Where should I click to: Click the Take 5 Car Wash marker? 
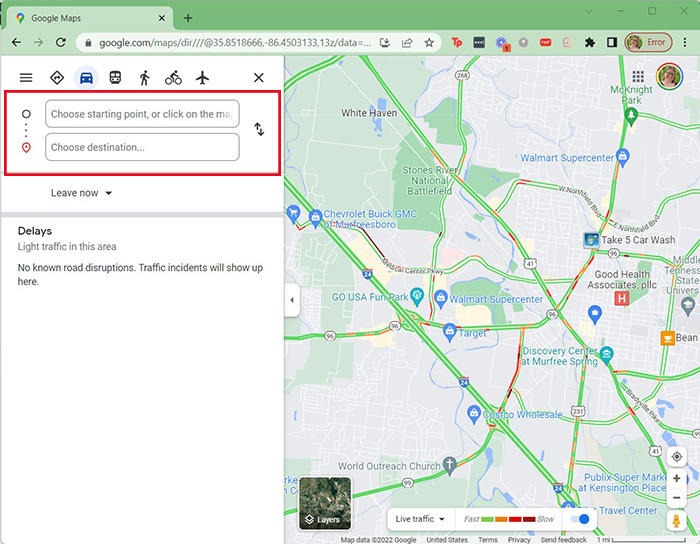[591, 240]
